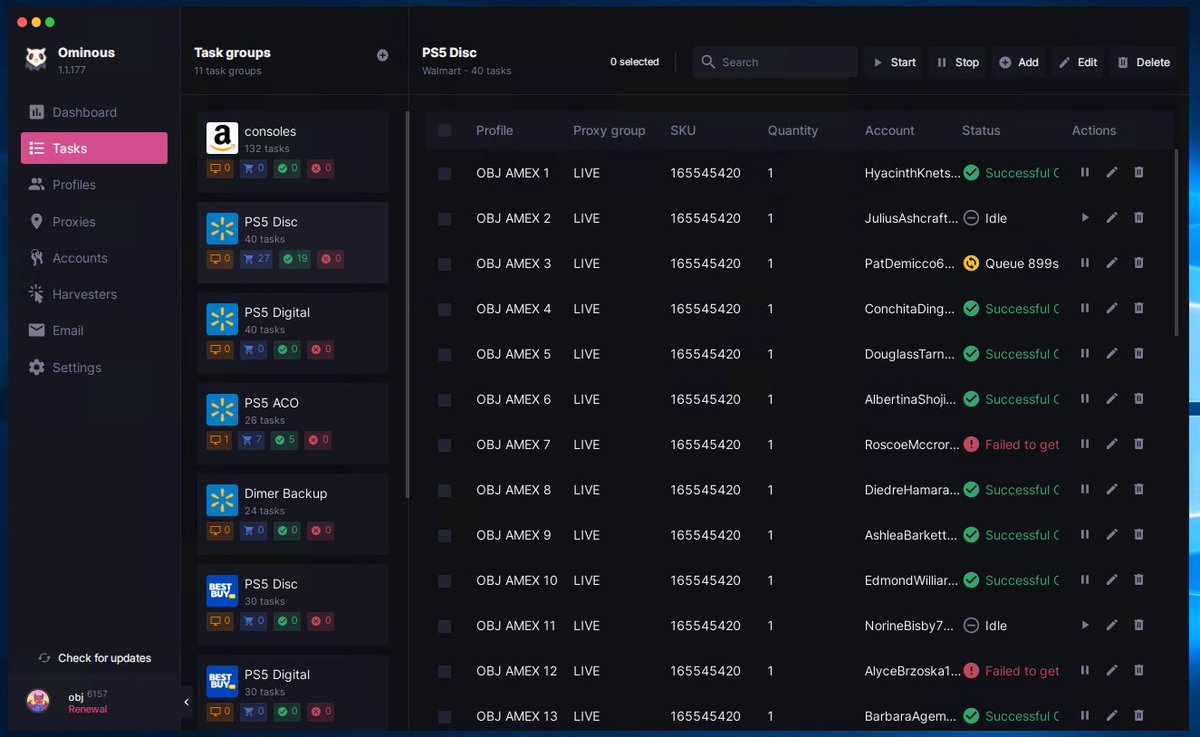The image size is (1200, 737).
Task: Click Failed to get status for OBJ AMEX 12
Action: tap(1022, 671)
